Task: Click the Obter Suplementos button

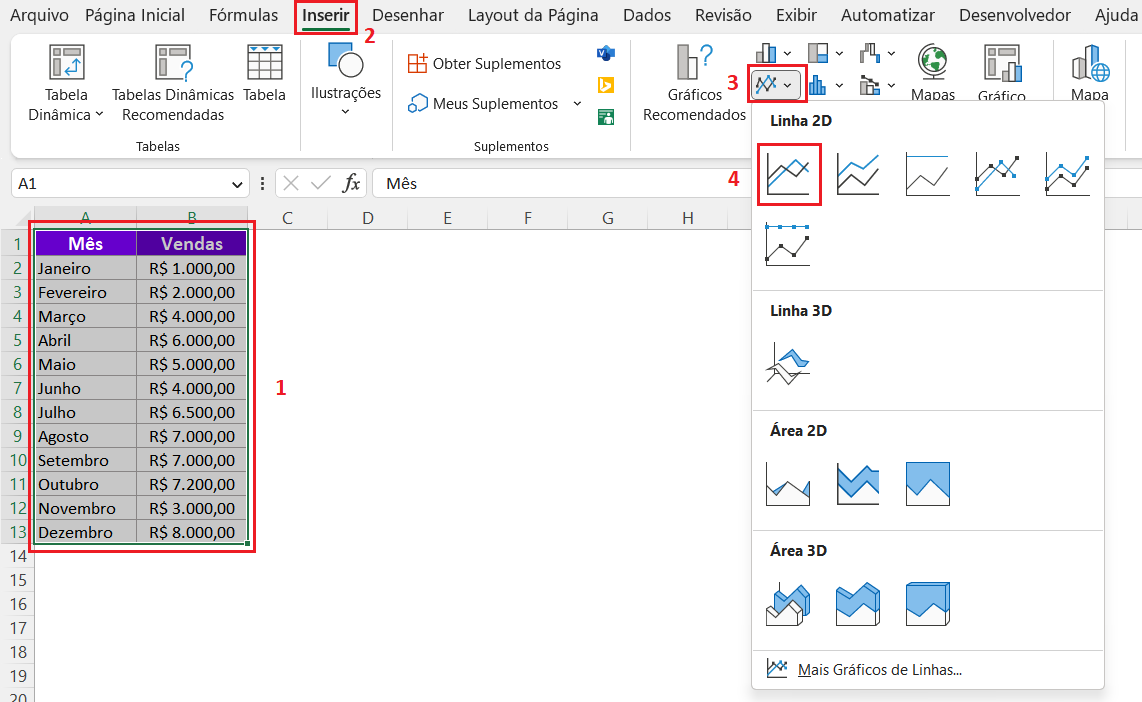Action: click(486, 64)
